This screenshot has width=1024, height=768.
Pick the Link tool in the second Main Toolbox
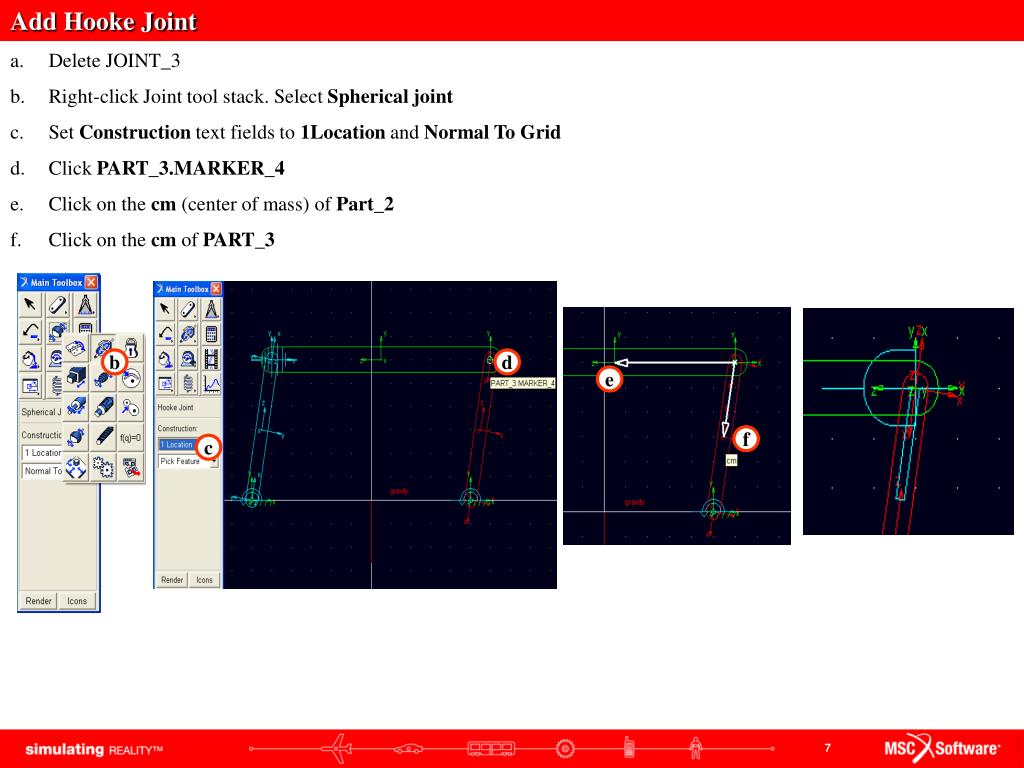tap(188, 308)
